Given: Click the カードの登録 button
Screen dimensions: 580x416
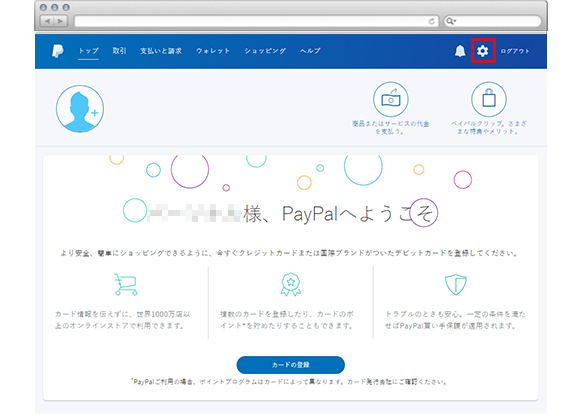Looking at the screenshot, I should (291, 365).
